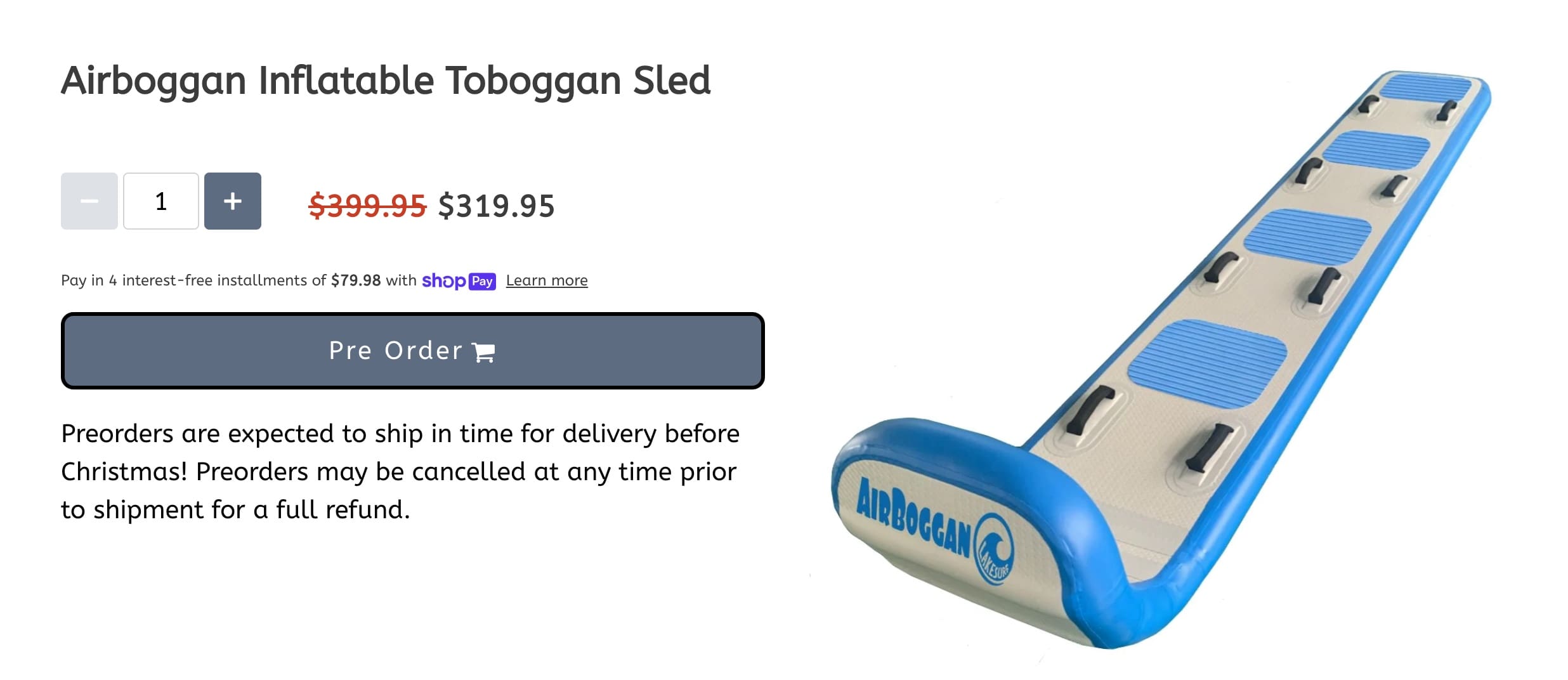Click the $319.95 sale price

click(x=497, y=206)
